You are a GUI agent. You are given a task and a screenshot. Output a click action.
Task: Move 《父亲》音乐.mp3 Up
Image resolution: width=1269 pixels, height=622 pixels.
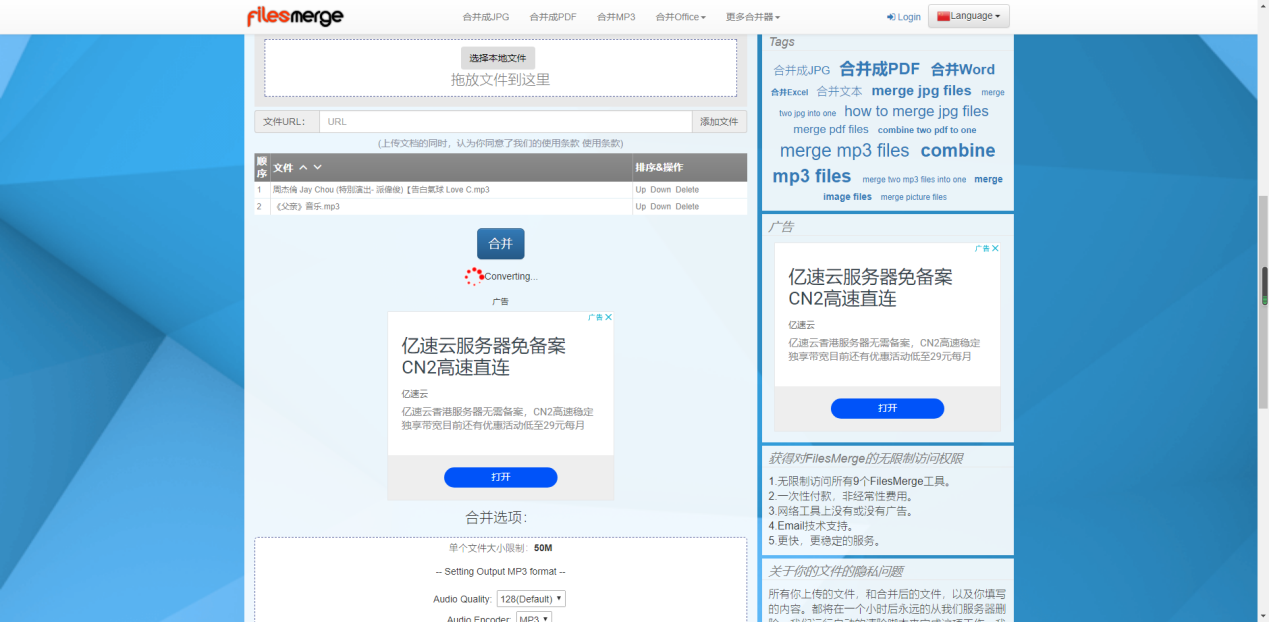click(641, 207)
